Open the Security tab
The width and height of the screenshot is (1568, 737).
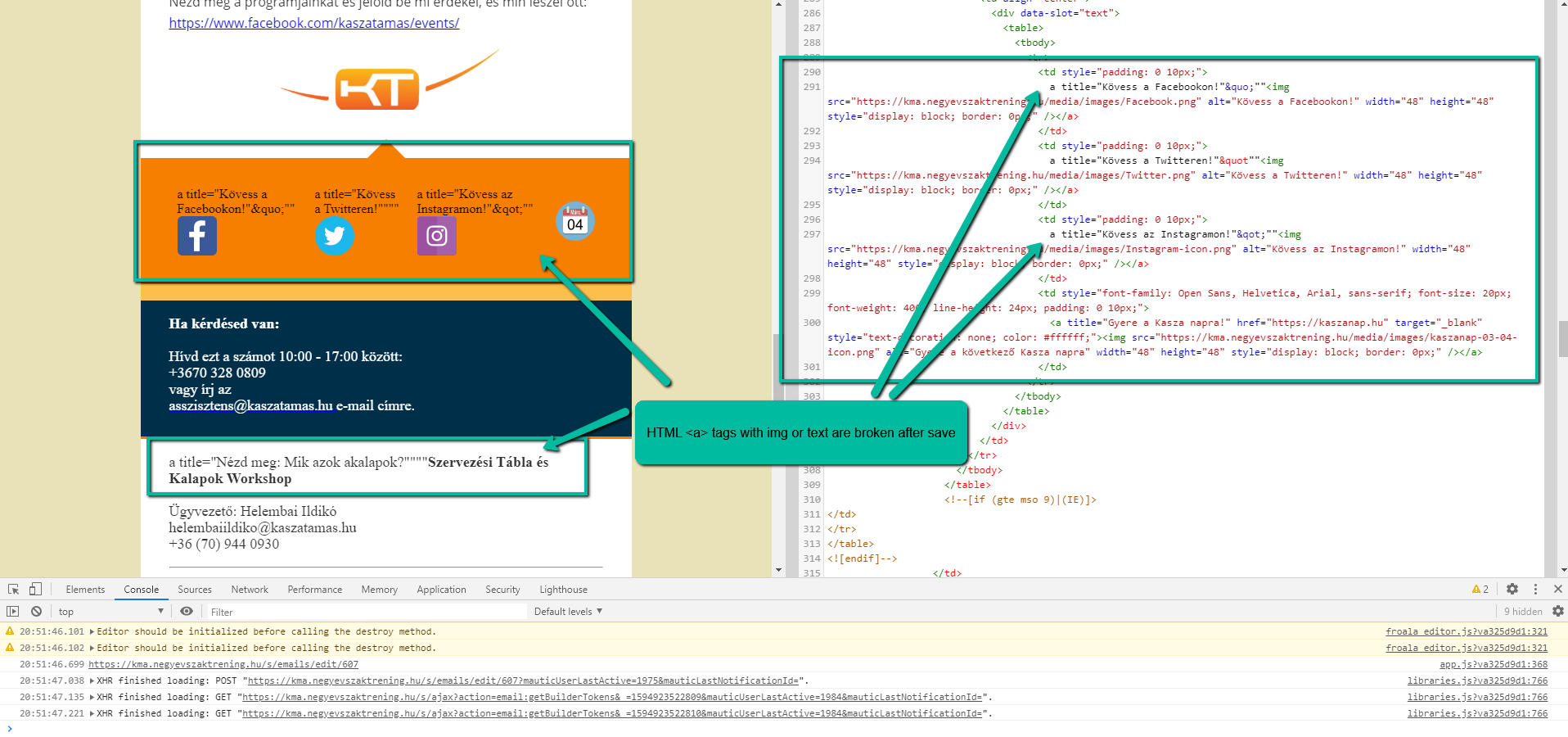click(502, 590)
